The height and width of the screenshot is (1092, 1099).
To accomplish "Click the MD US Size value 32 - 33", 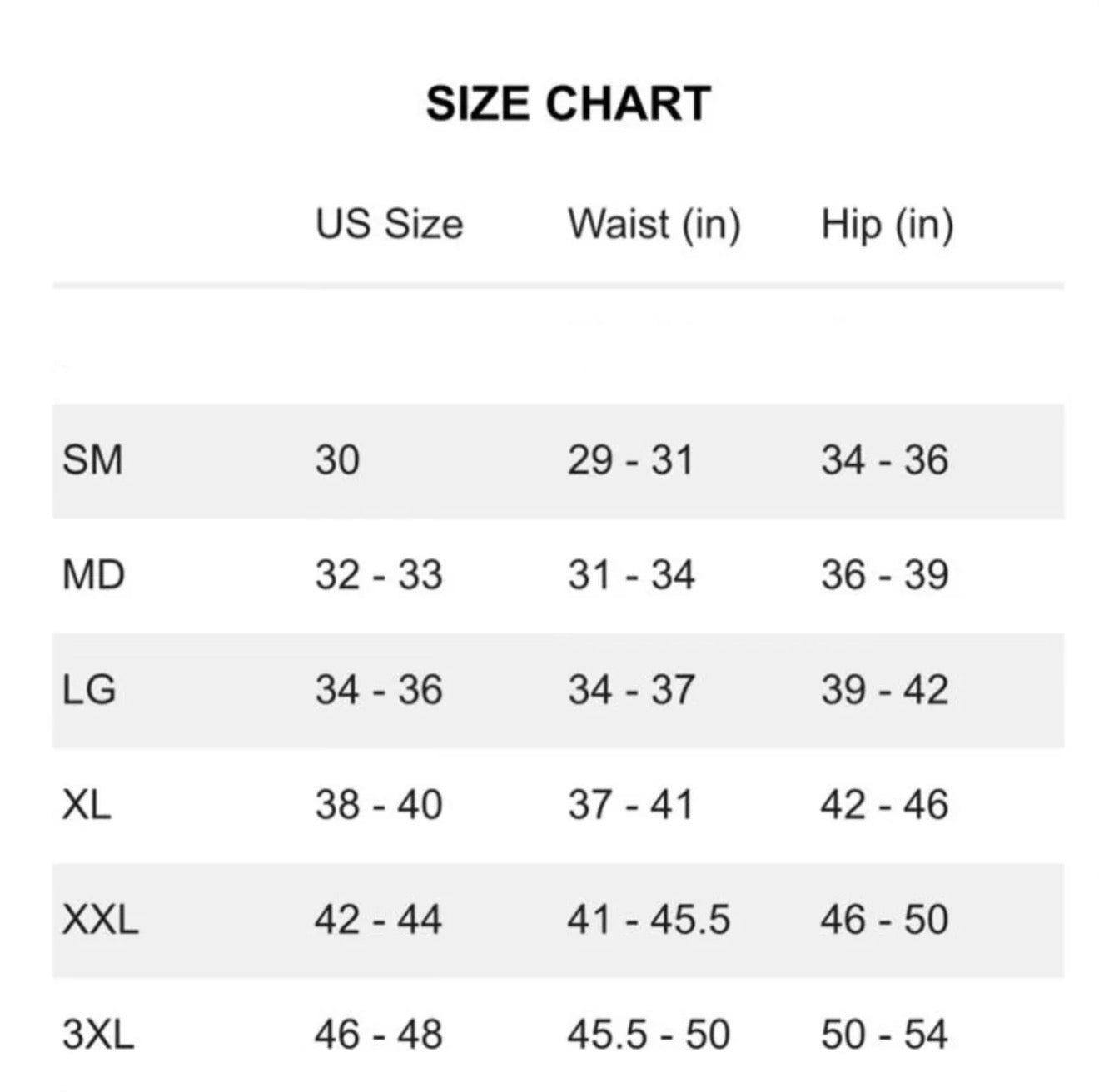I will (x=378, y=575).
